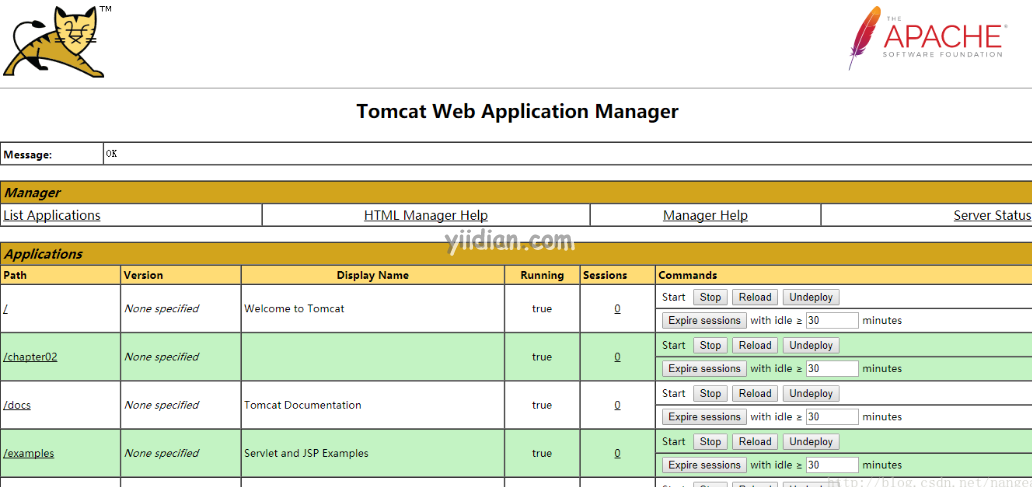The width and height of the screenshot is (1032, 487).
Task: Open the root path / link
Action: click(5, 309)
